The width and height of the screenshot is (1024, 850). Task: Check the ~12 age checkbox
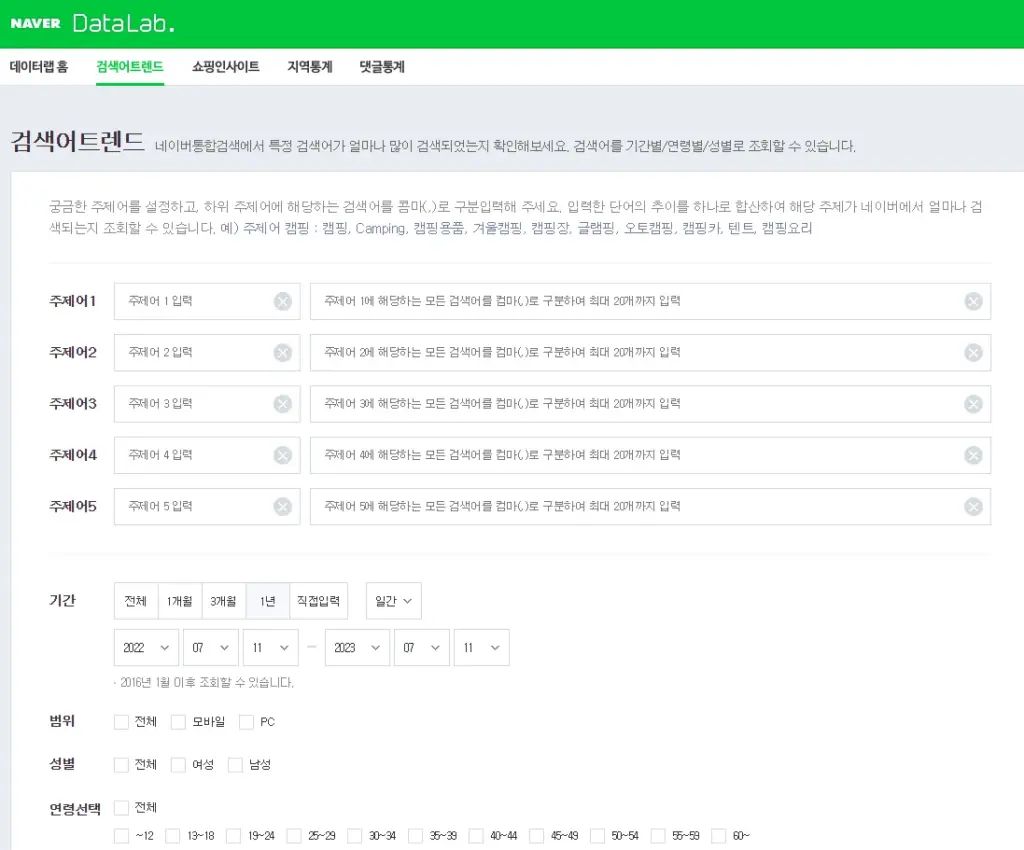click(121, 836)
